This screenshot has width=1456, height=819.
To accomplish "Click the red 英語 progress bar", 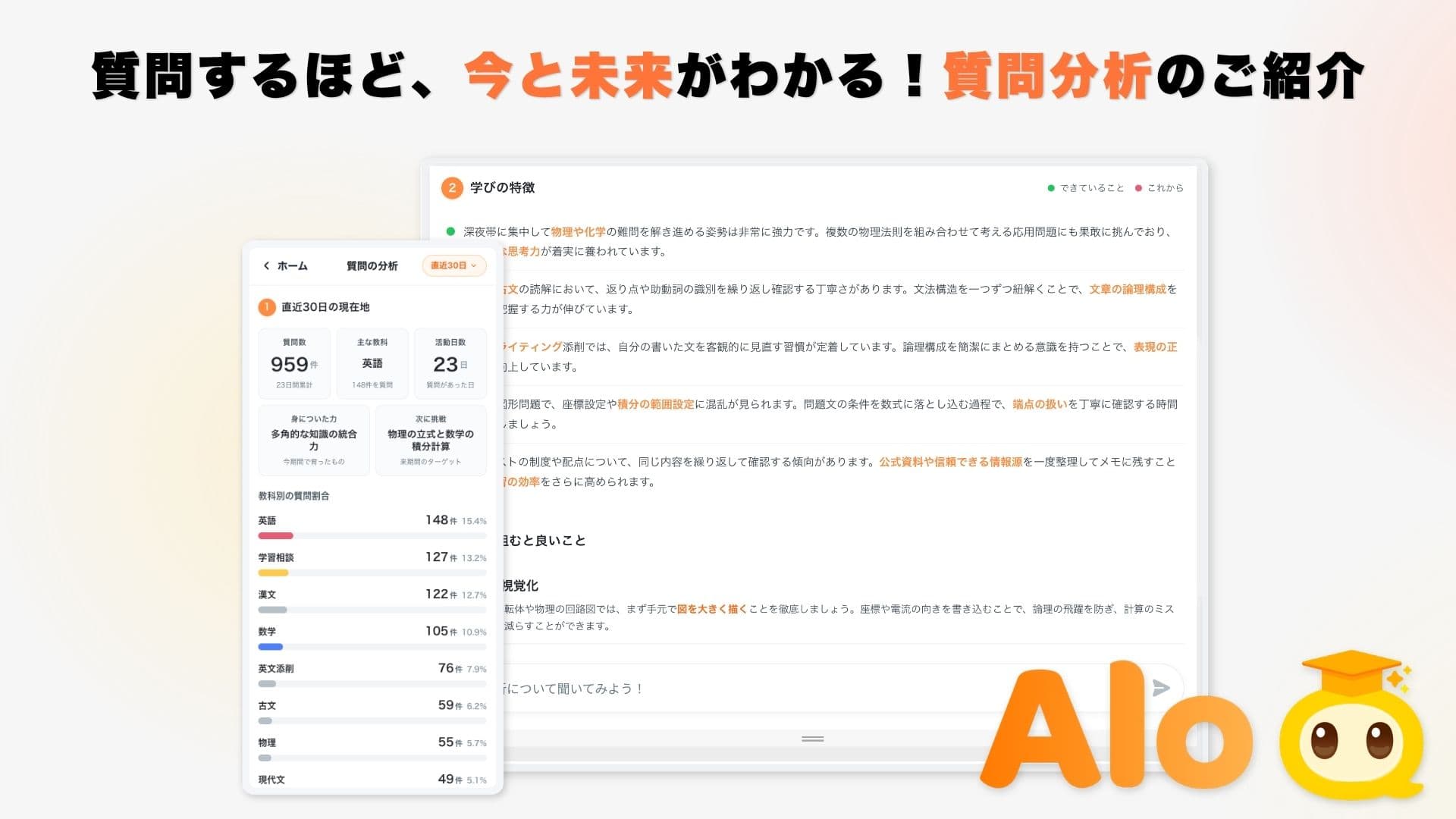I will point(275,535).
